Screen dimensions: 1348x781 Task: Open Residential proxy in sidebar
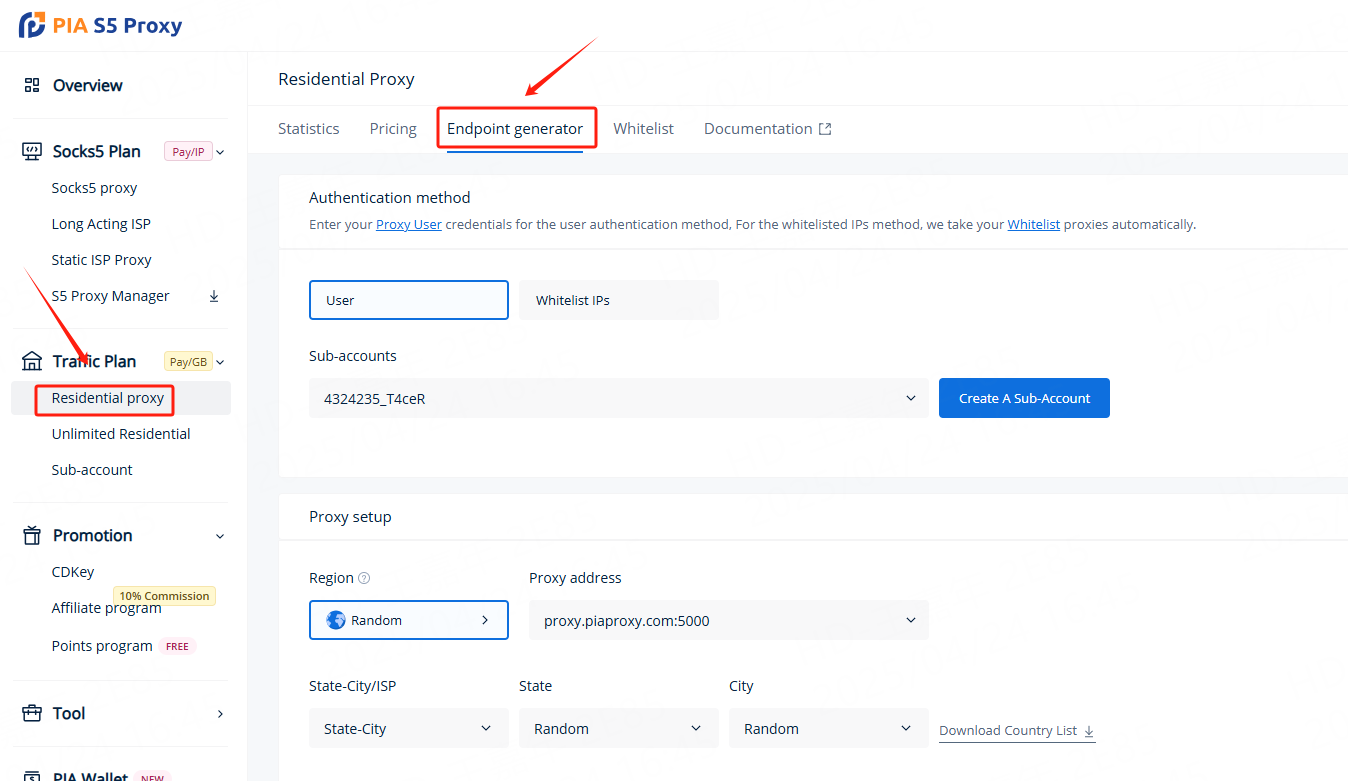point(108,398)
